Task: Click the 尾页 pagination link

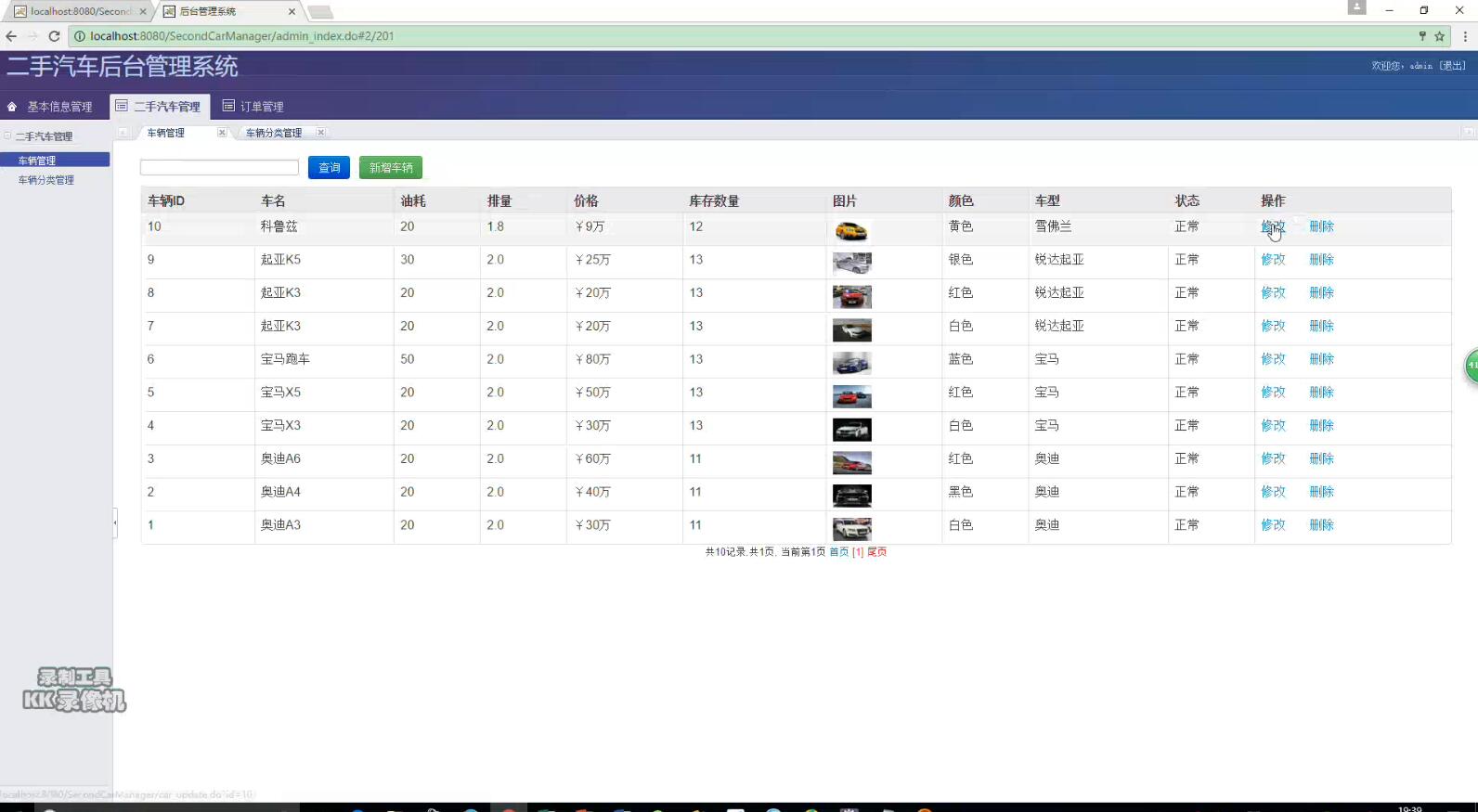Action: [876, 552]
